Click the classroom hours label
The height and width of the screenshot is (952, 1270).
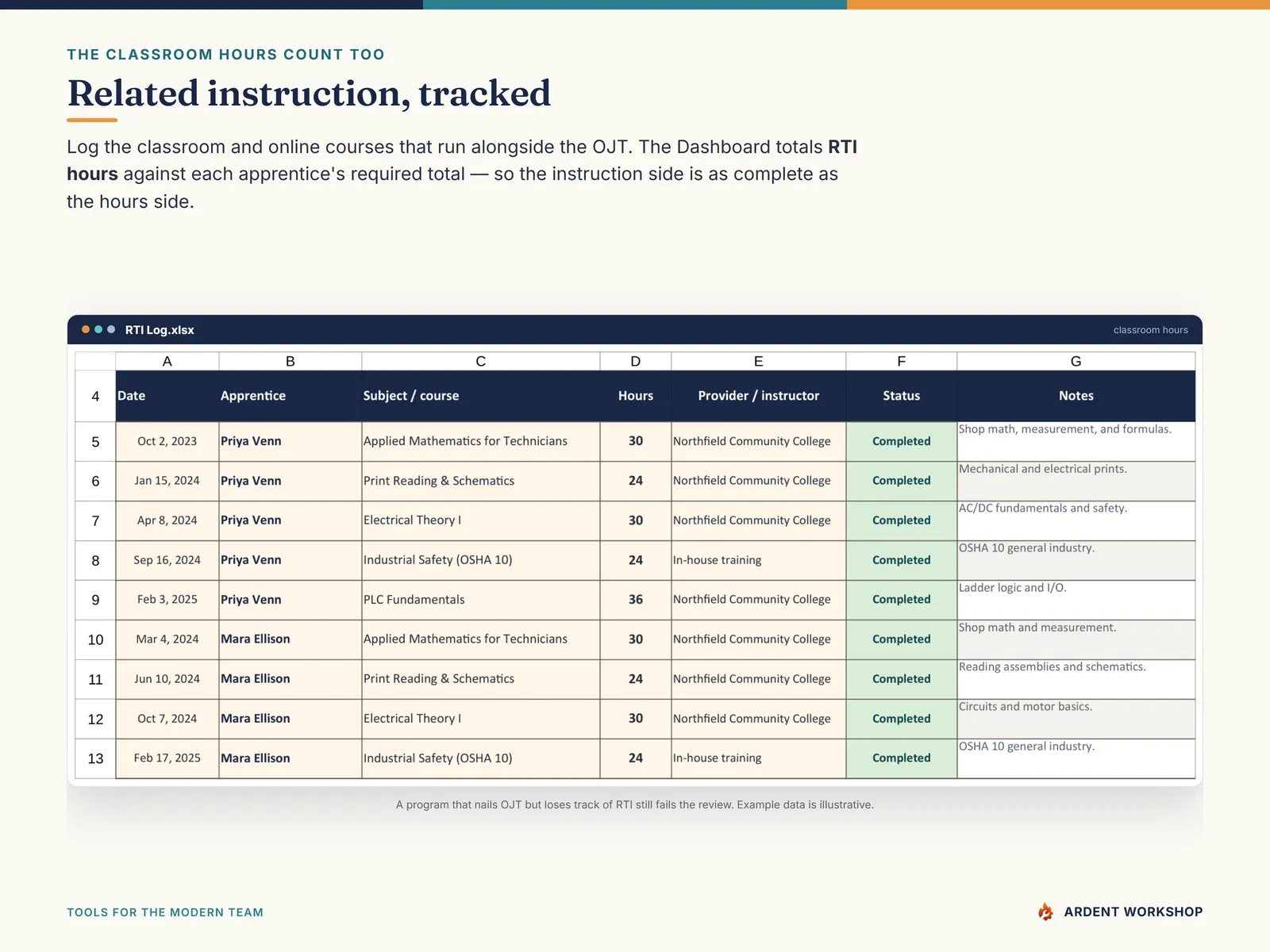point(1150,330)
